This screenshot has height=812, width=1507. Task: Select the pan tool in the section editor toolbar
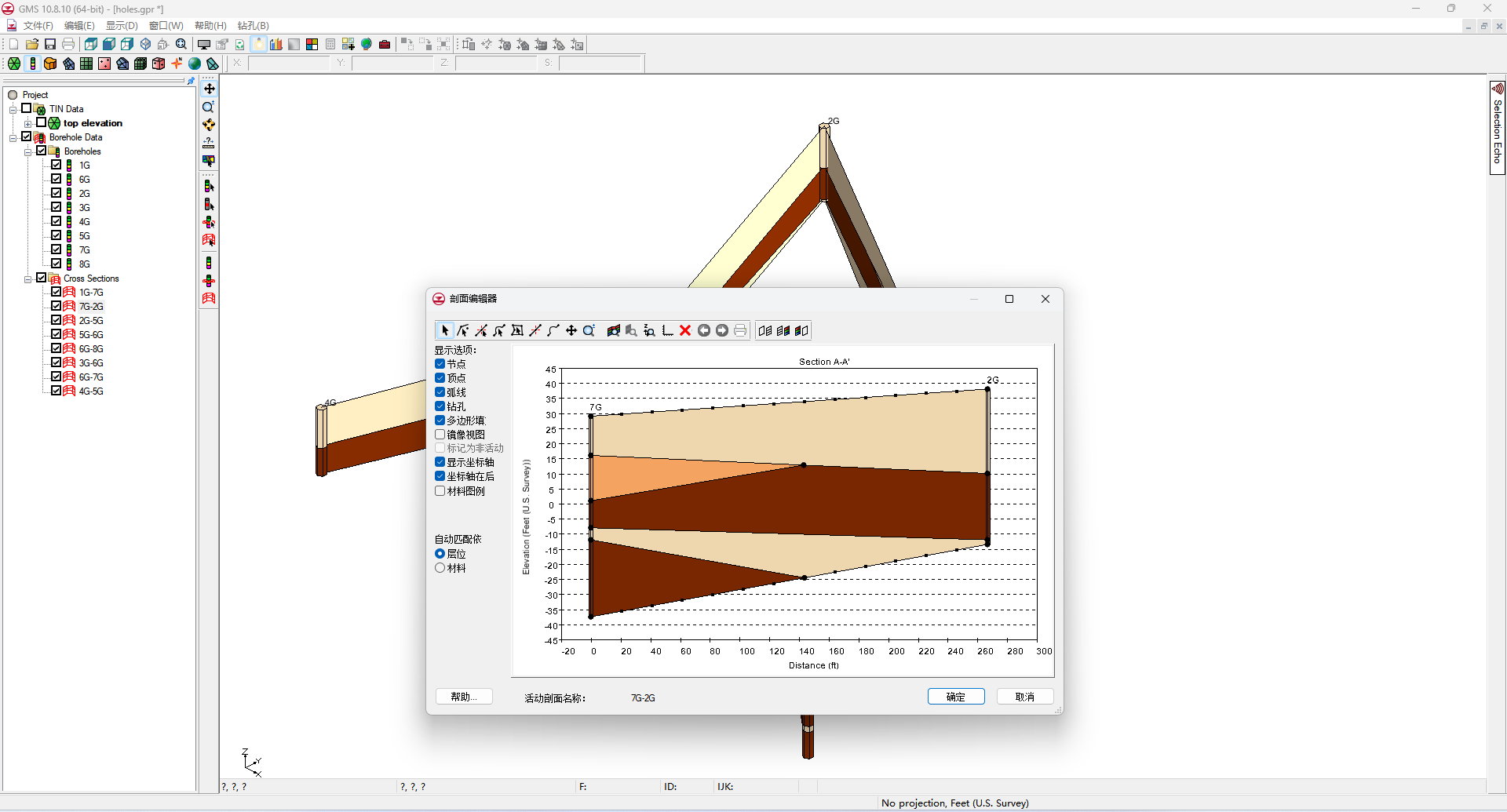571,330
